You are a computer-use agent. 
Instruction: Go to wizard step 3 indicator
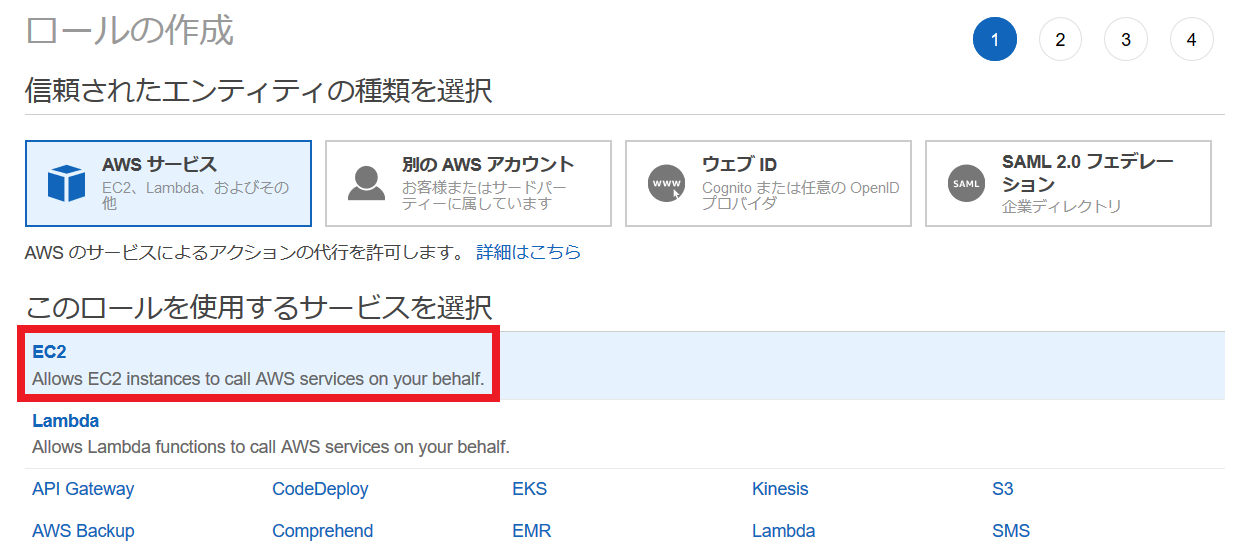coord(1126,40)
